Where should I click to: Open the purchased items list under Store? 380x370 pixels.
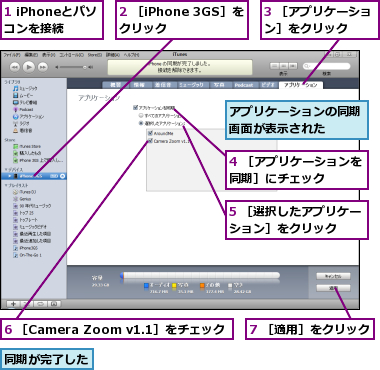point(27,153)
